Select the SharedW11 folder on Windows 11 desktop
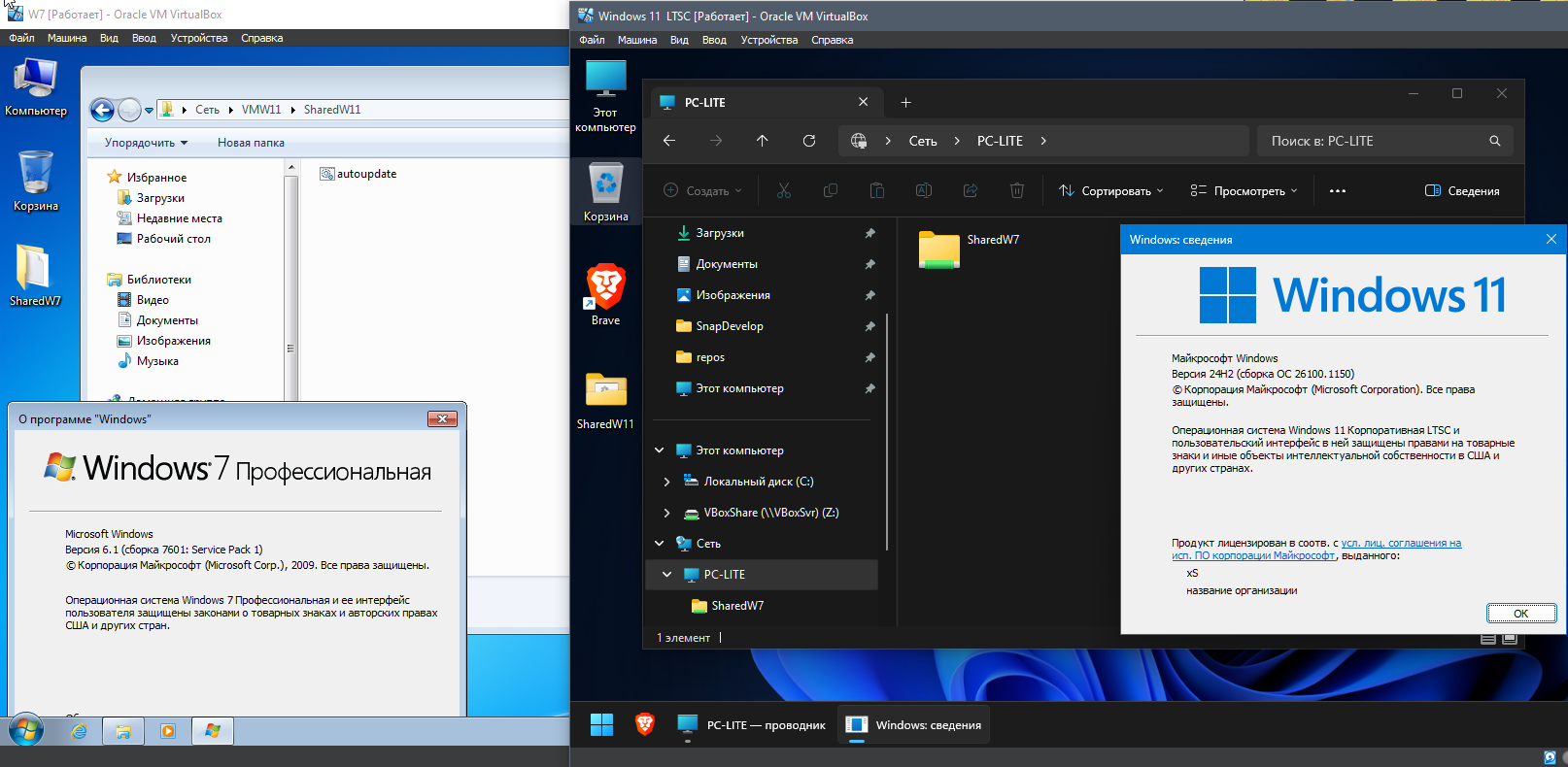1568x767 pixels. (x=606, y=401)
